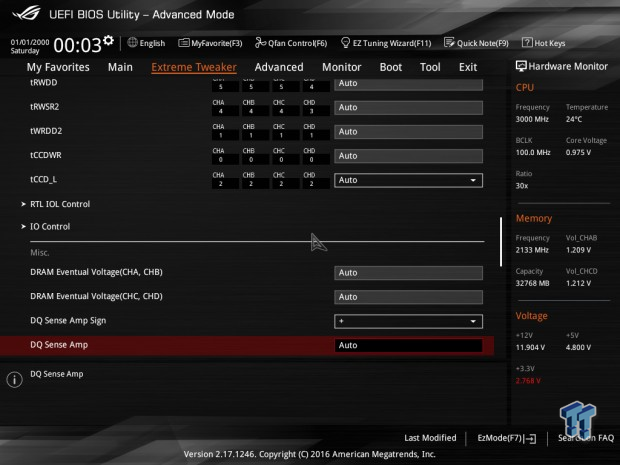Click the red +3.3V 2.768 V reading
620x465 pixels.
pyautogui.click(x=528, y=380)
